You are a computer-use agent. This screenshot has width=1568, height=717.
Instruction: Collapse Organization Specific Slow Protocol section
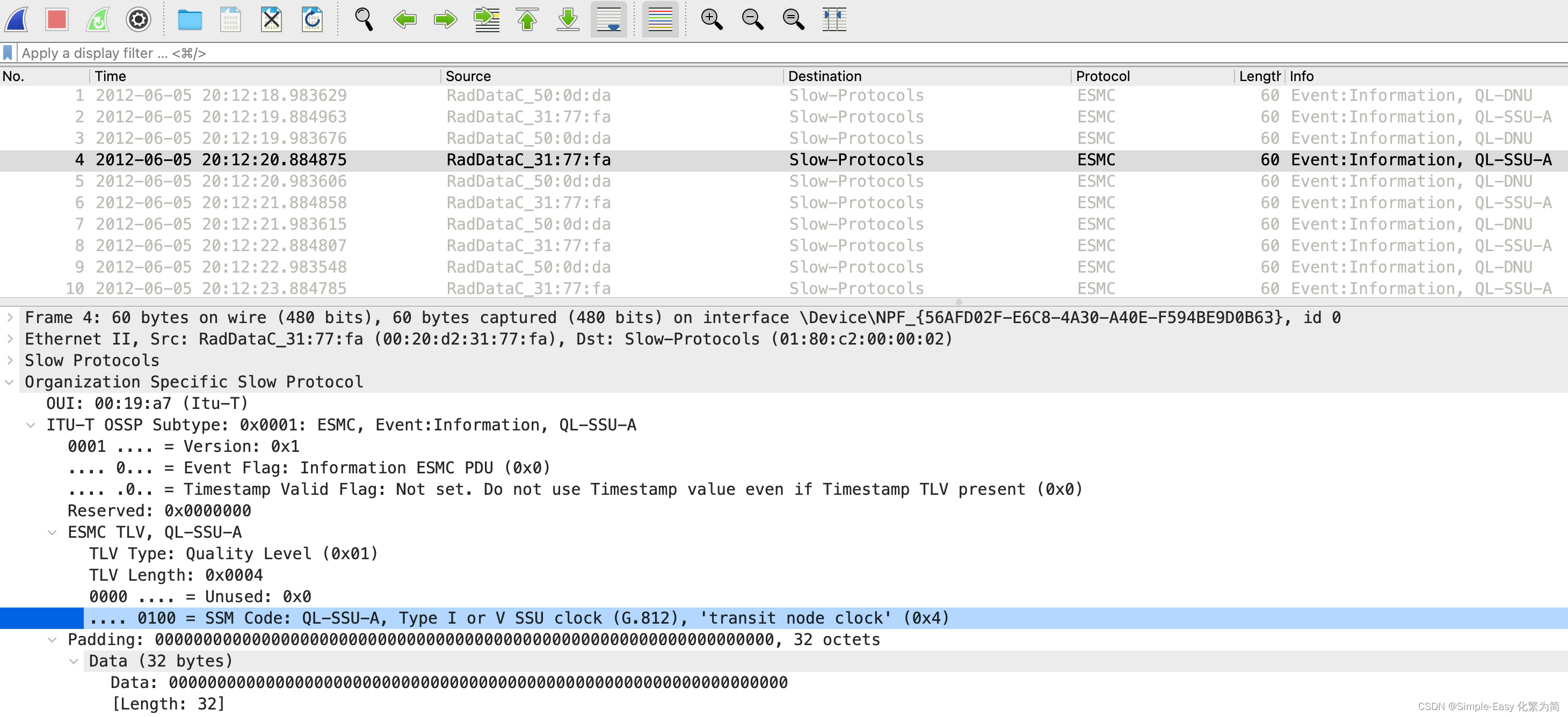pyautogui.click(x=10, y=382)
